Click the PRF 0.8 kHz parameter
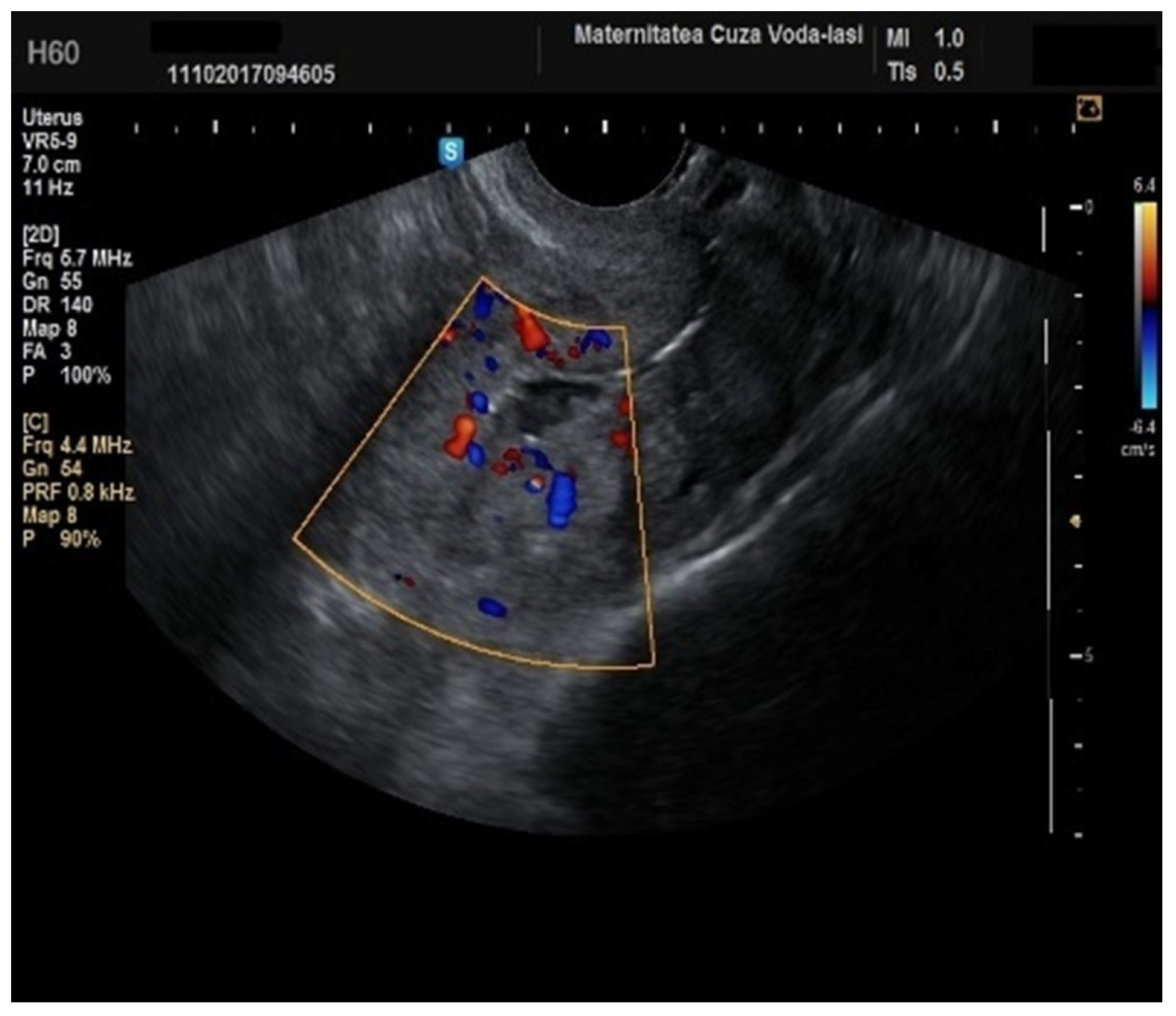 [x=78, y=492]
